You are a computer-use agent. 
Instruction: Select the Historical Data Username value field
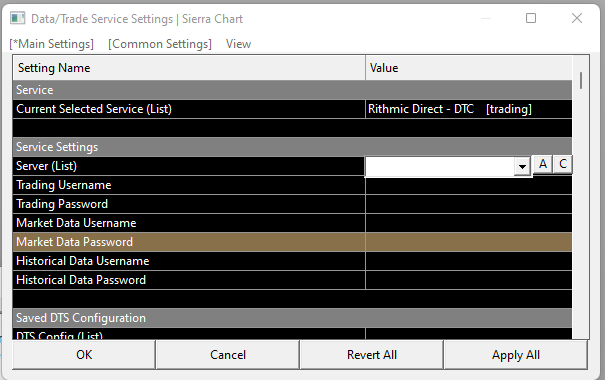[468, 261]
